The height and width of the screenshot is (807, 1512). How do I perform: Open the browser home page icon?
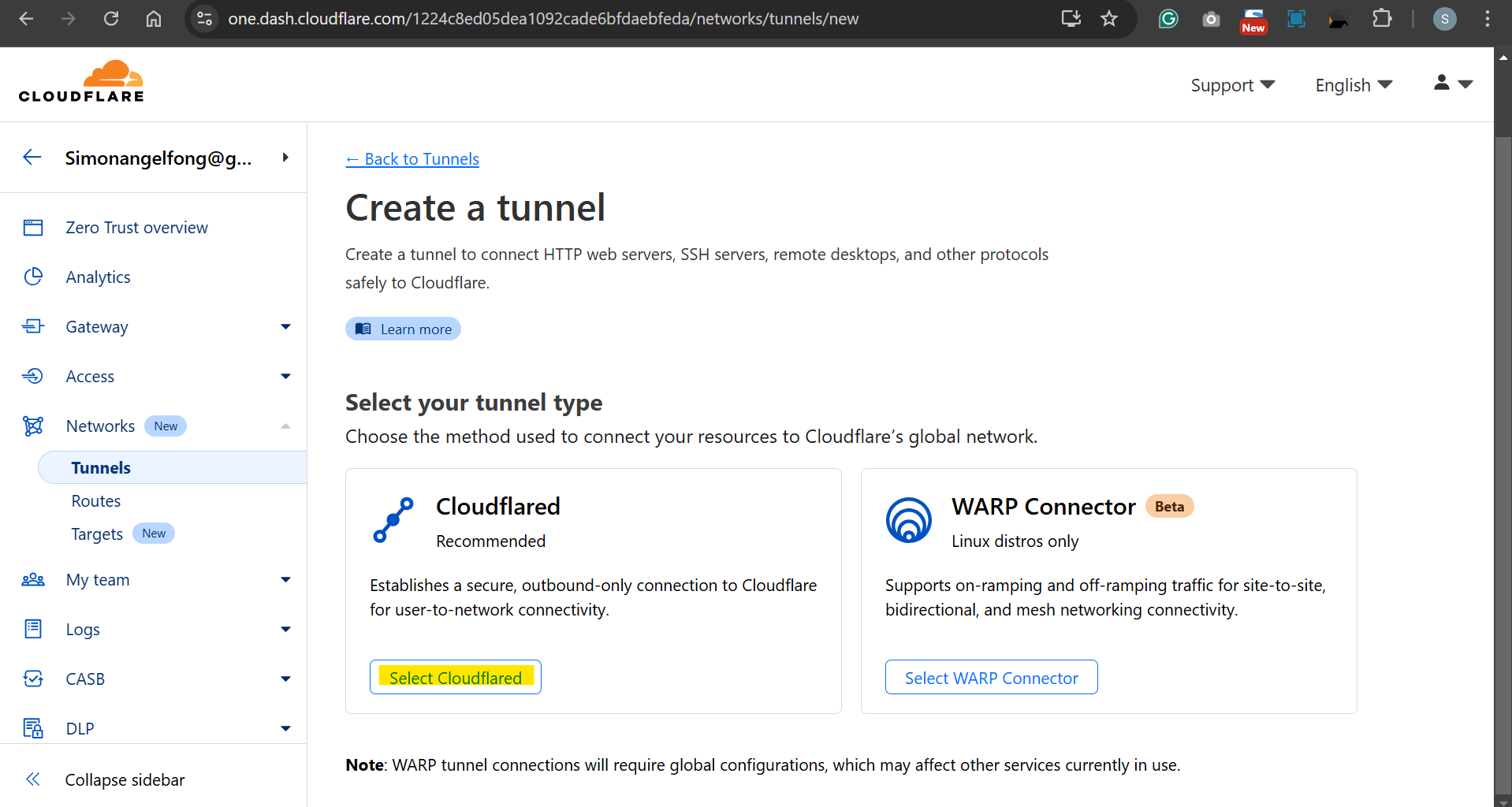[154, 18]
